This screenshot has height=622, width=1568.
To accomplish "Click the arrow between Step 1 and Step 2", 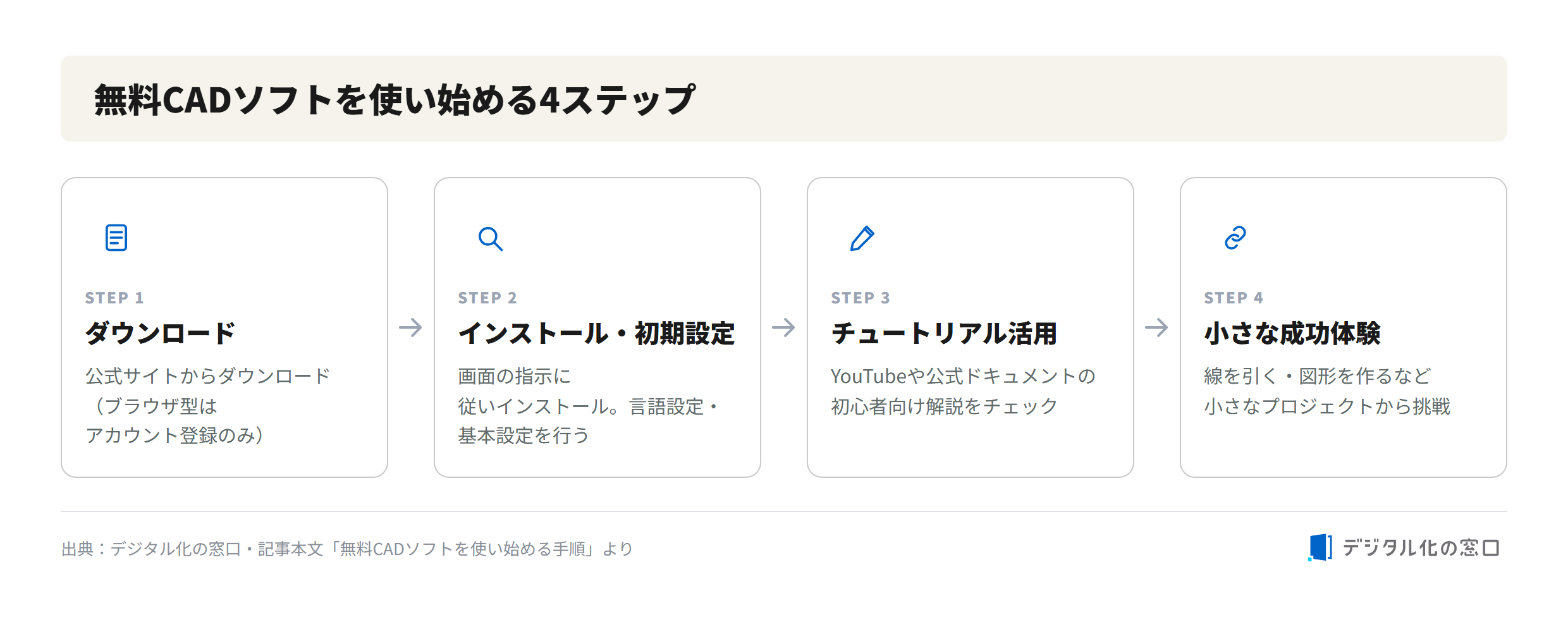I will point(410,327).
